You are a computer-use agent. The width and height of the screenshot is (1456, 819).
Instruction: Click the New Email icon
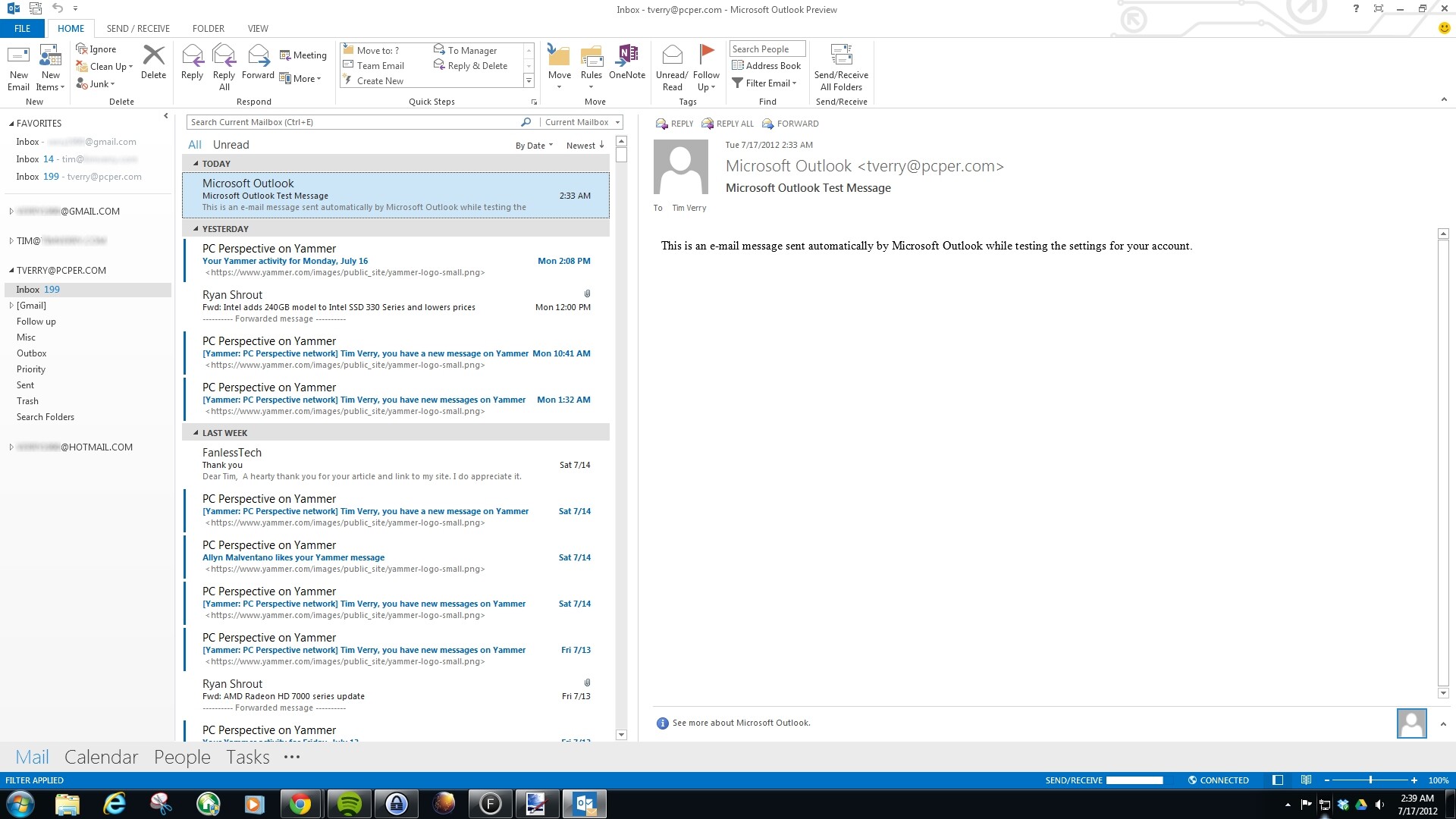[x=18, y=58]
